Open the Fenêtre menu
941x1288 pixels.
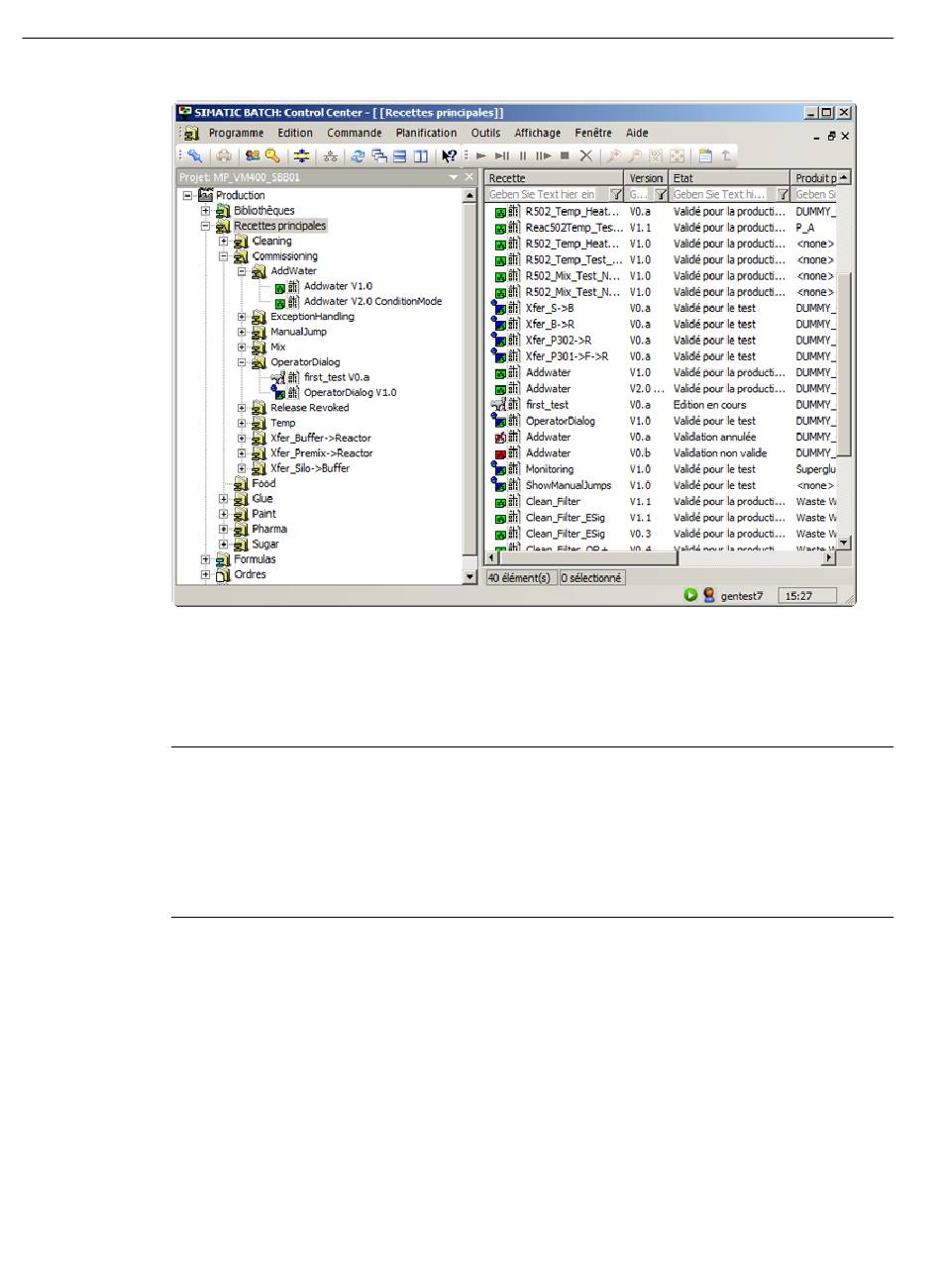[x=593, y=133]
